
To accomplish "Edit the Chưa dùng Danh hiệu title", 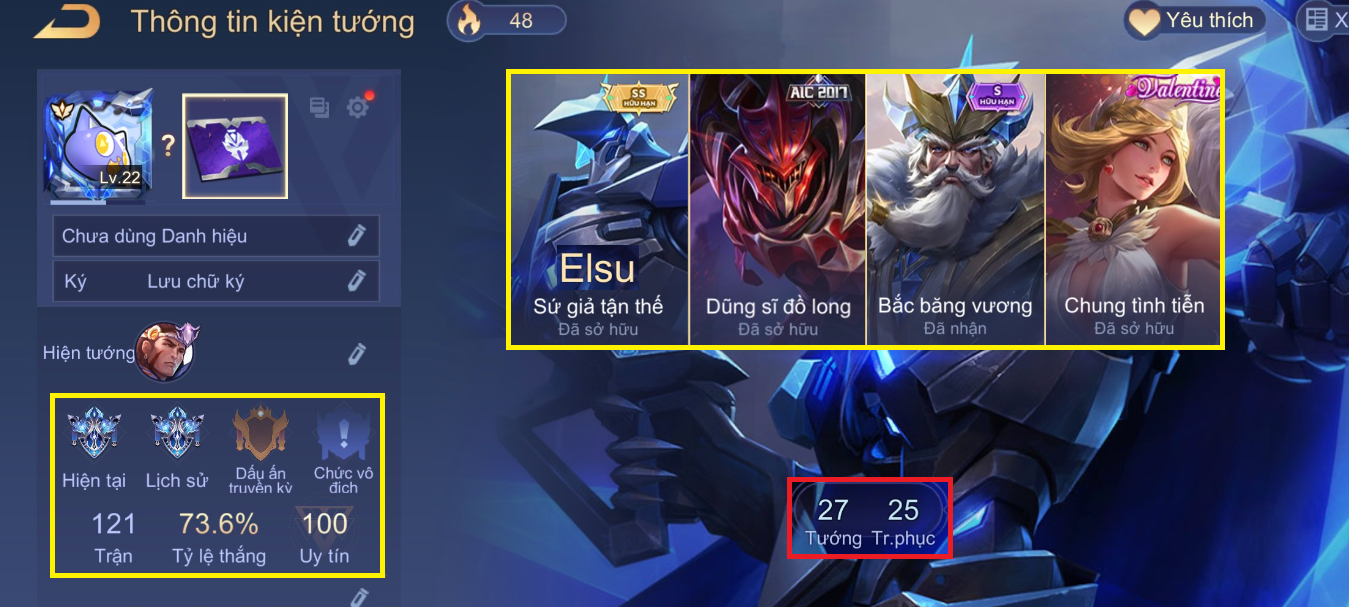I will 216,236.
